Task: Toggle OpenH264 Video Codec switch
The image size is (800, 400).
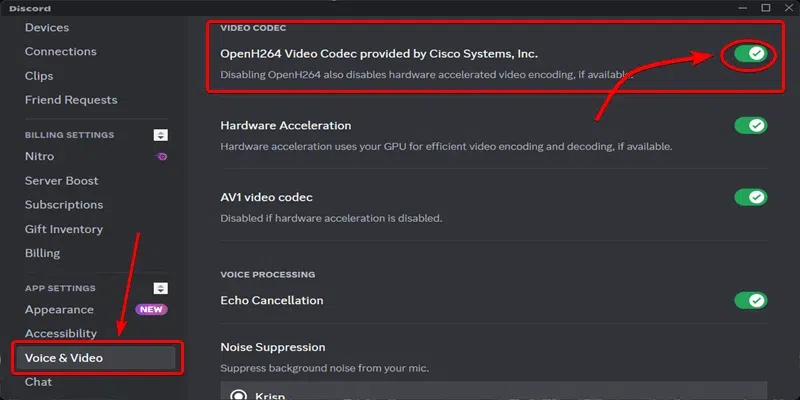Action: (x=750, y=53)
